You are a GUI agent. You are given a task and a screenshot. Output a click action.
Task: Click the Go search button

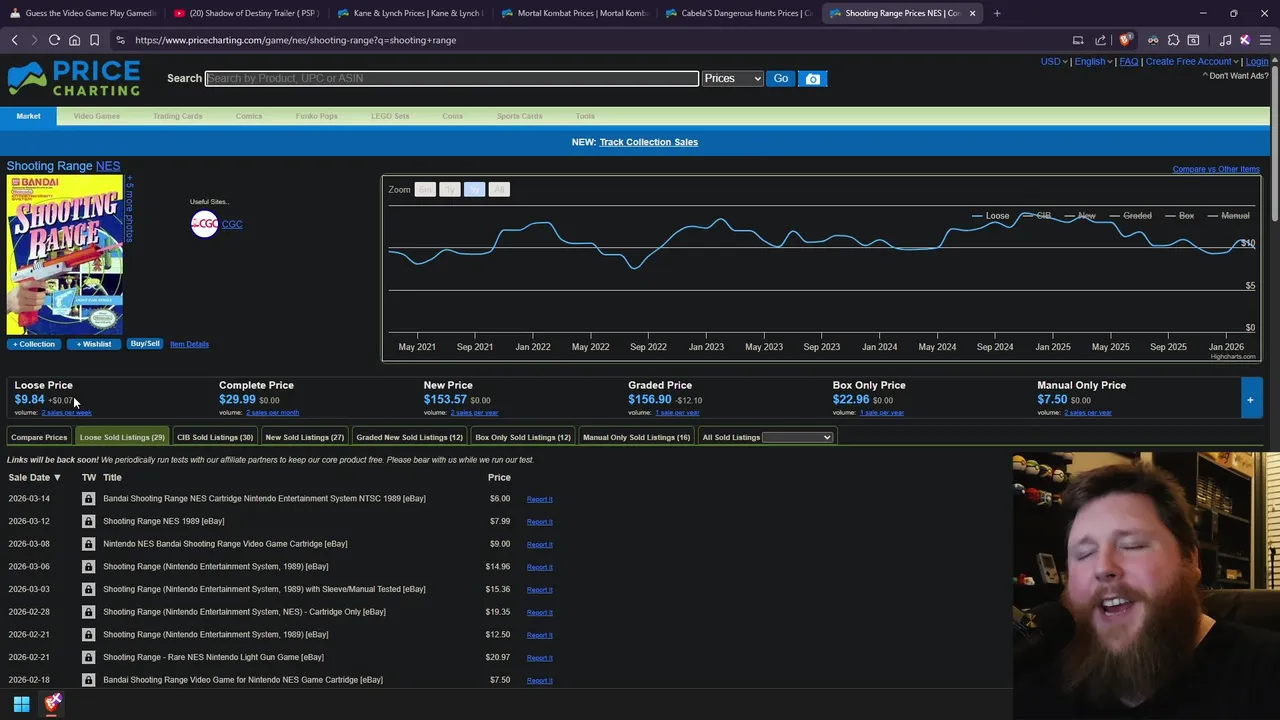click(x=781, y=78)
